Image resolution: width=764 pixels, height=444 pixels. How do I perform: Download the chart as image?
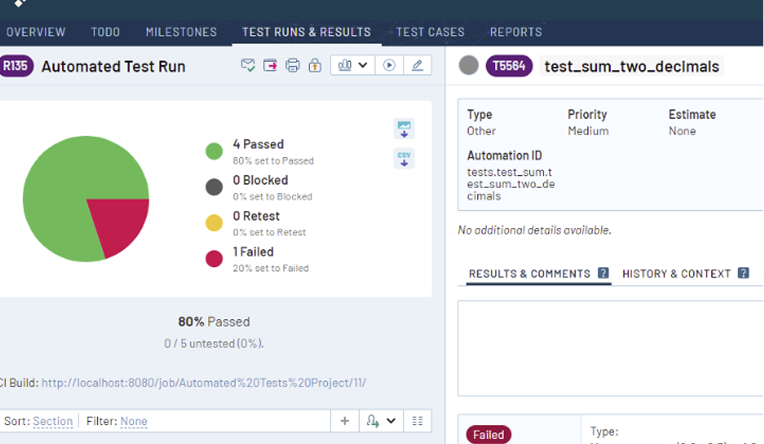(404, 129)
